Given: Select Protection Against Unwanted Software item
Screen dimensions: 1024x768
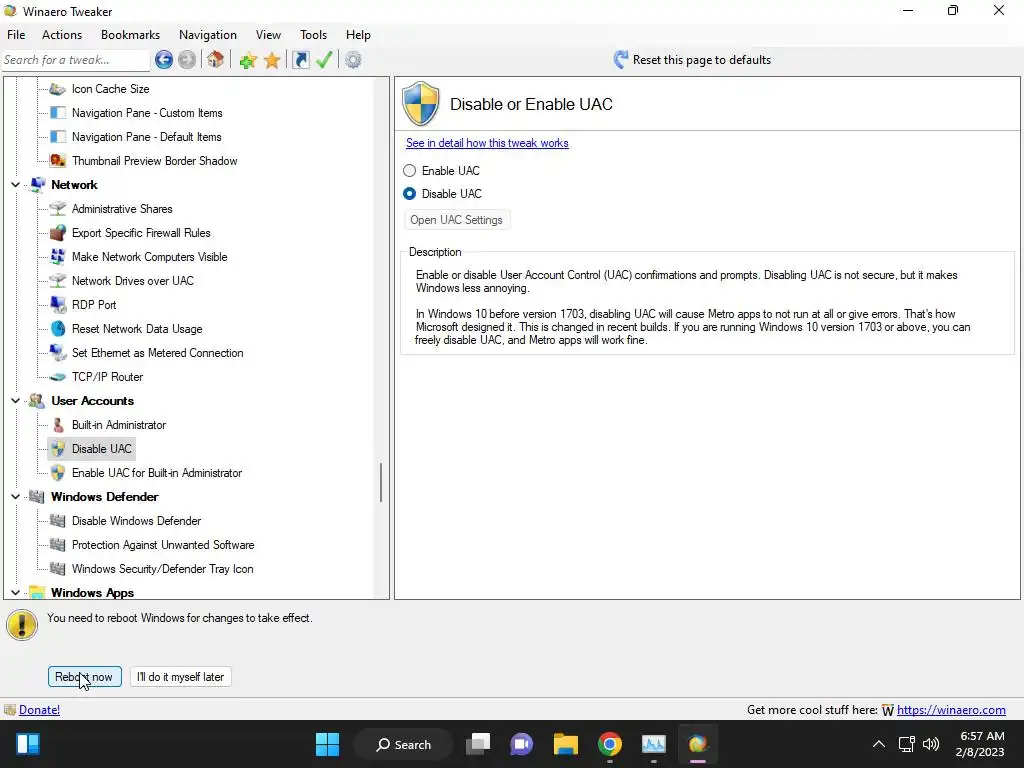Looking at the screenshot, I should point(163,545).
